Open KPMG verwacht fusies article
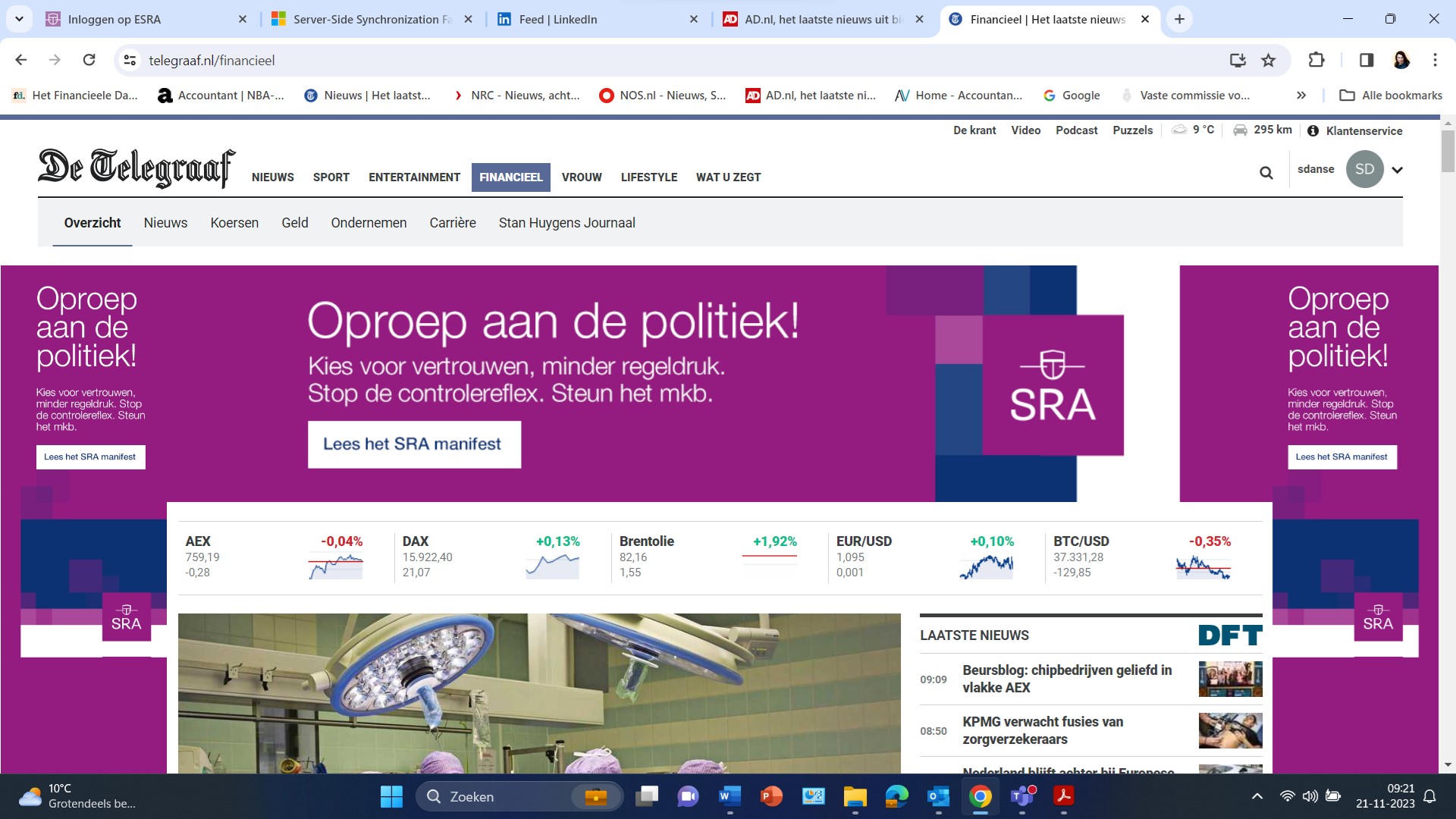This screenshot has width=1456, height=819. (1043, 730)
